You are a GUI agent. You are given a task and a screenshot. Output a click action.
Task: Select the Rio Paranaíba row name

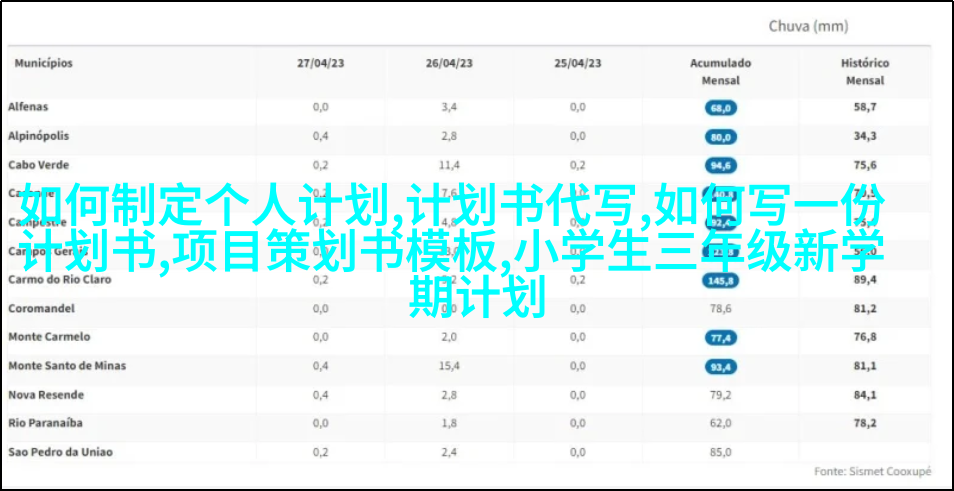(46, 424)
